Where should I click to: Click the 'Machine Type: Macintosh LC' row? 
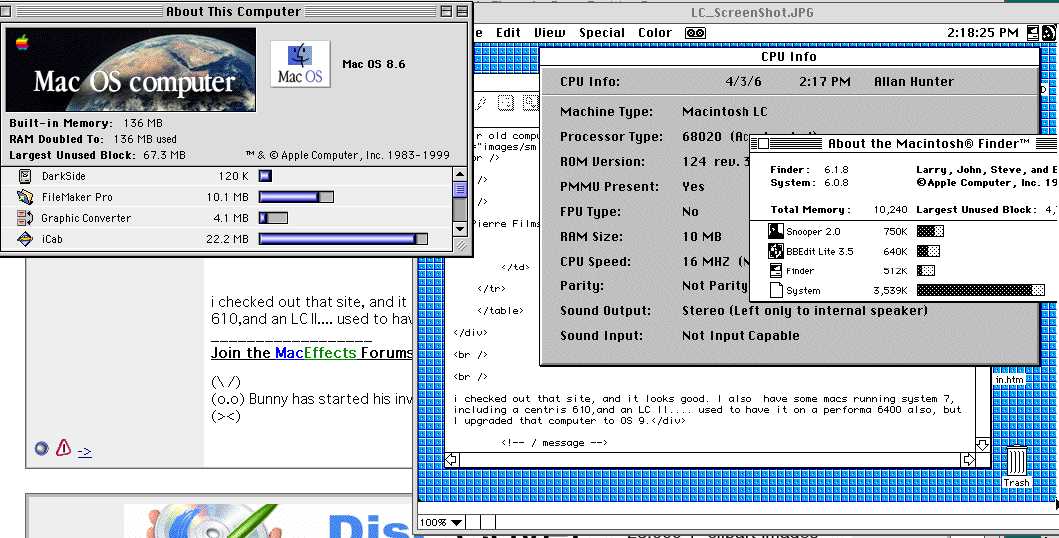click(x=664, y=111)
